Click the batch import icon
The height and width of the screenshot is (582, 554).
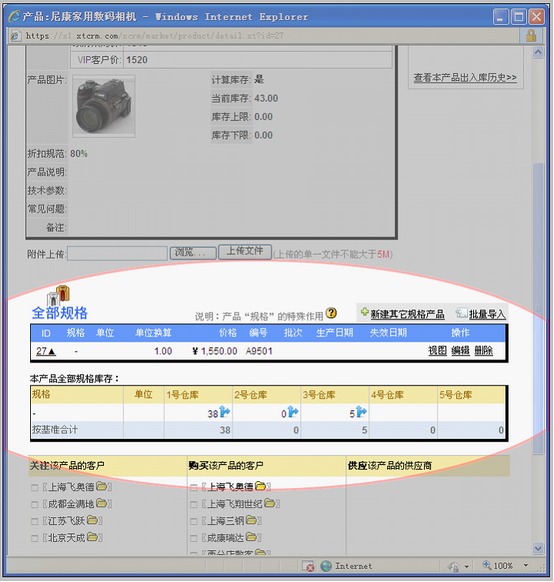tap(461, 313)
